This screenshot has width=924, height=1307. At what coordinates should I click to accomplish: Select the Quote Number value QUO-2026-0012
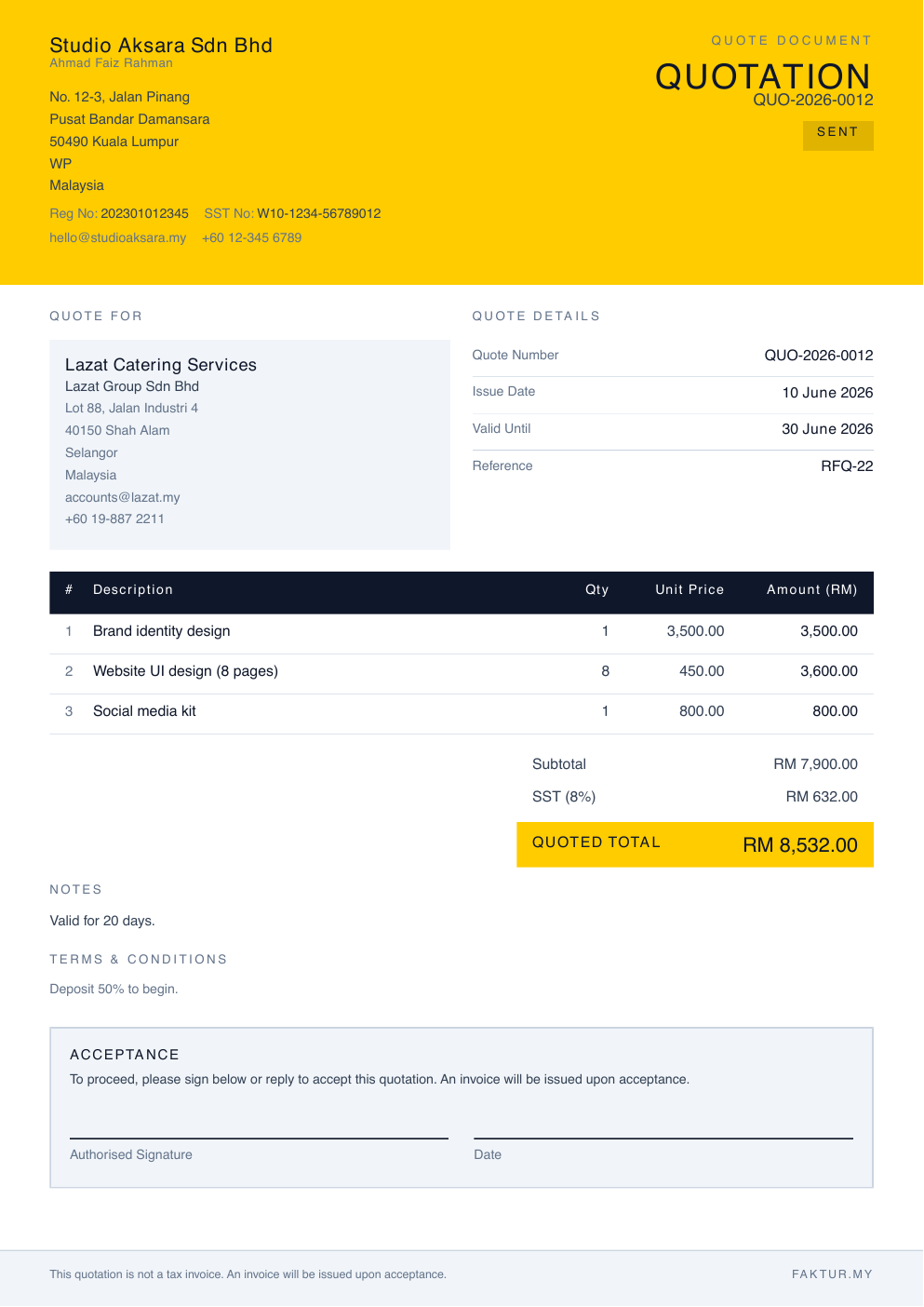[x=819, y=355]
